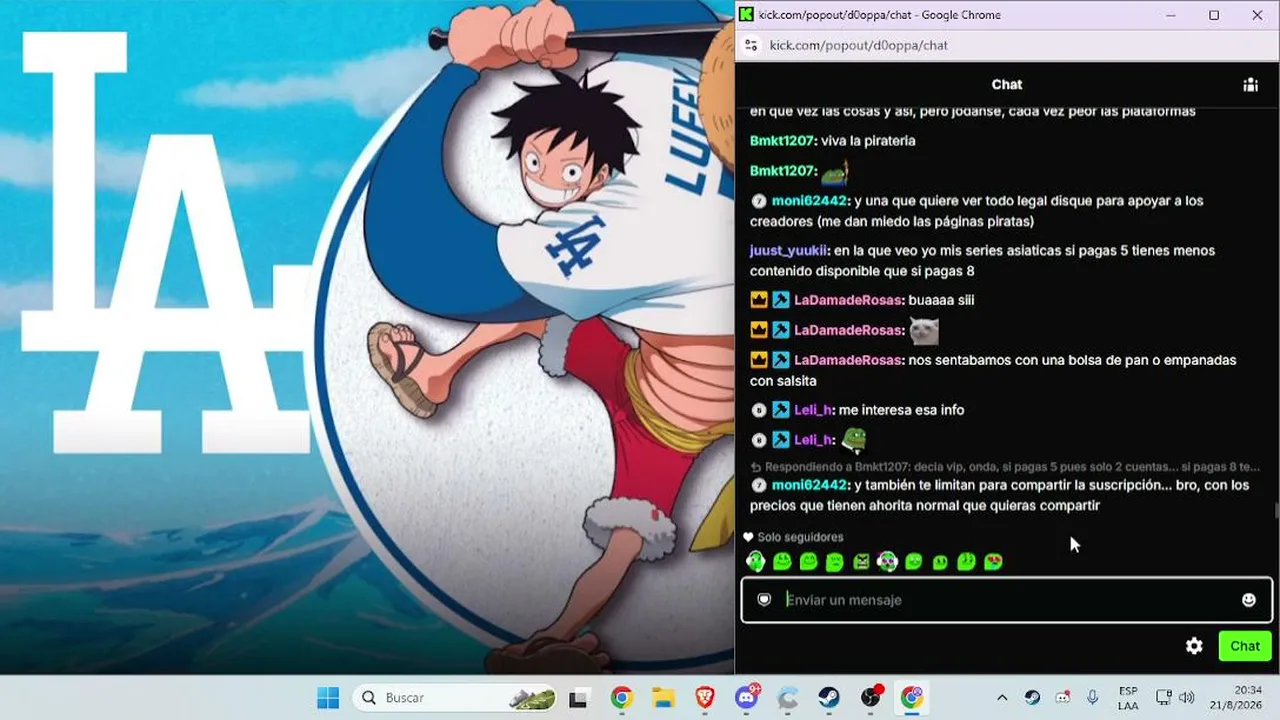Open Discord with 9+ badge on taskbar
Screen dimensions: 1280x720
click(x=747, y=697)
